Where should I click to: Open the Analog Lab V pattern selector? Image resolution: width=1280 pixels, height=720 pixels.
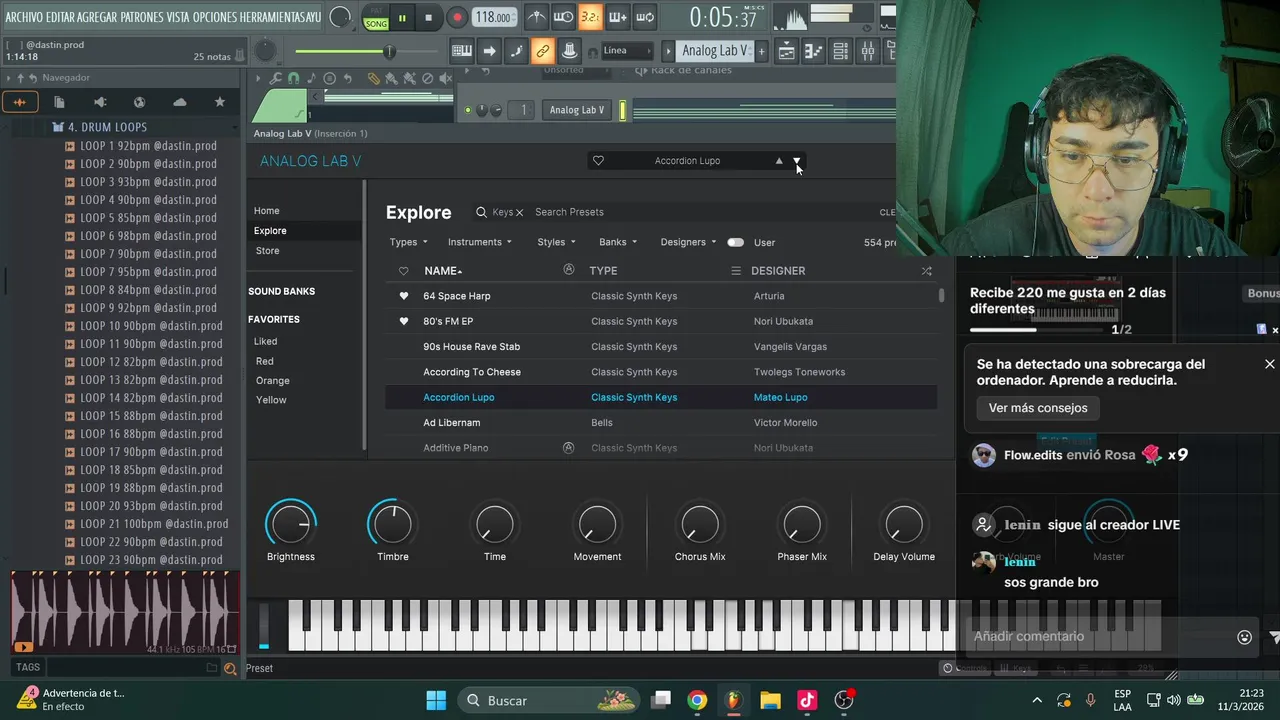click(714, 51)
